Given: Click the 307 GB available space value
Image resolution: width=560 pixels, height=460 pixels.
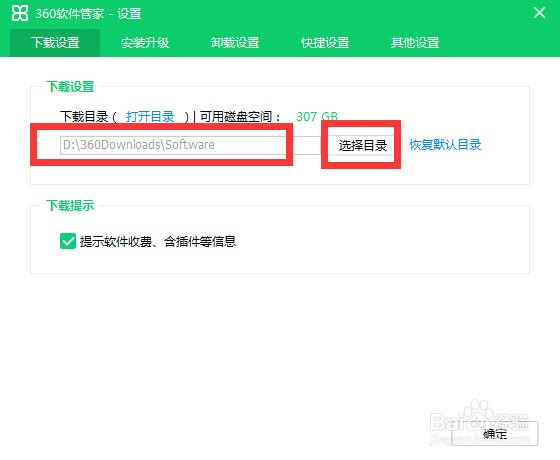Looking at the screenshot, I should tap(317, 116).
